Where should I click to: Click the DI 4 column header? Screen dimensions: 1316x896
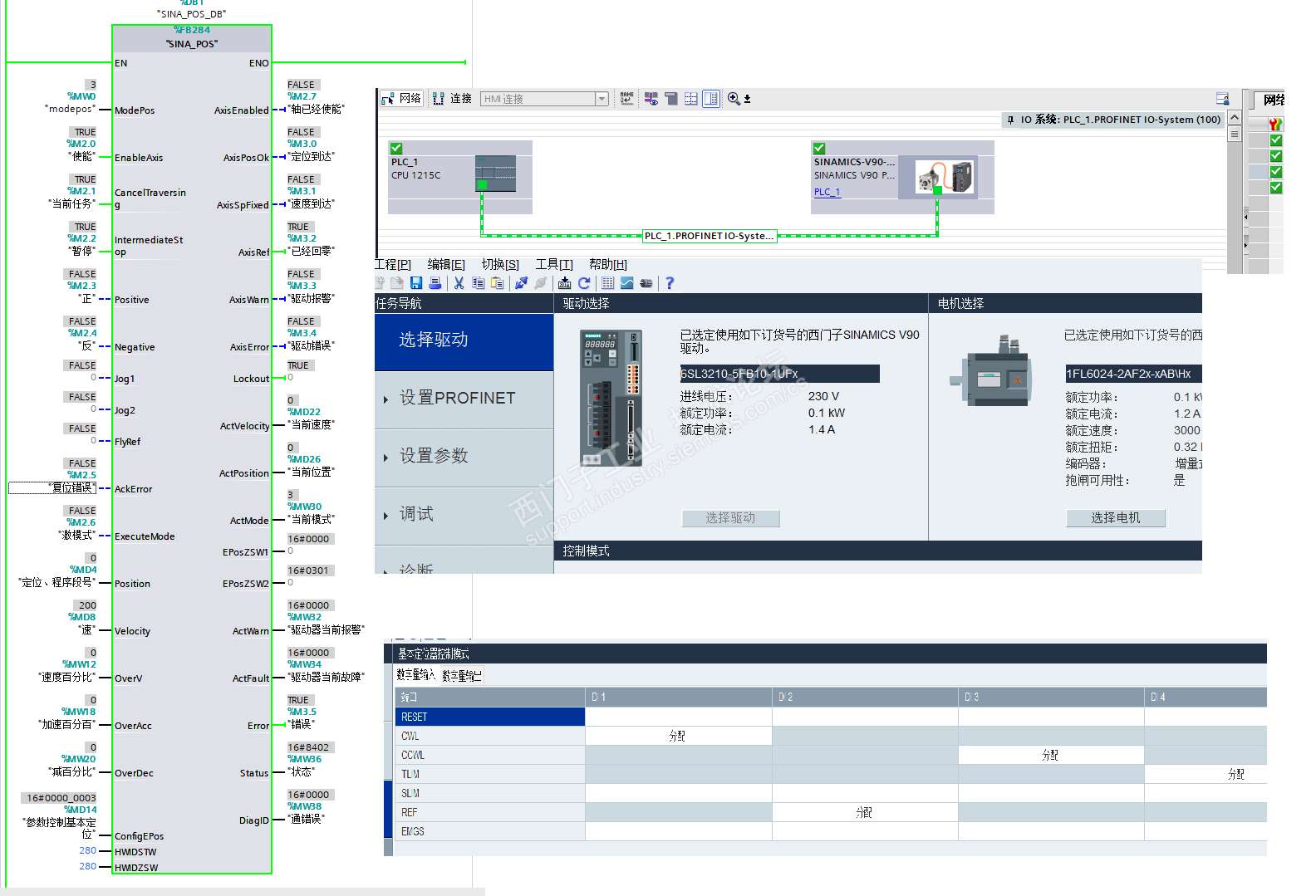click(1206, 698)
